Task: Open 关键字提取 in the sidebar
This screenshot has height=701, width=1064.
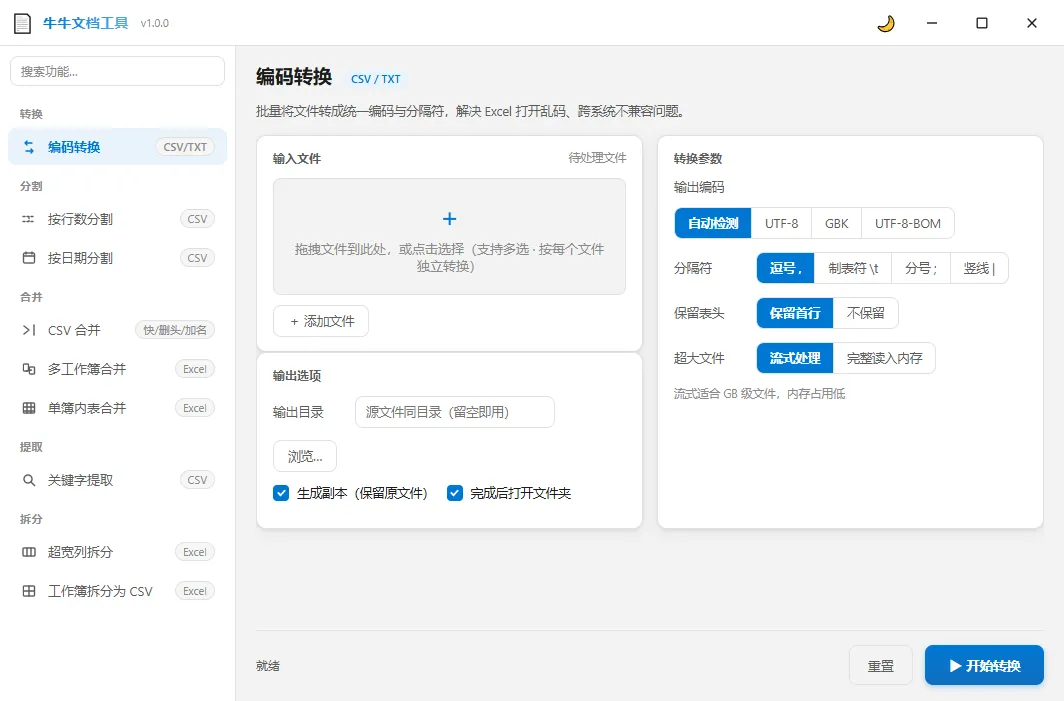Action: point(117,480)
